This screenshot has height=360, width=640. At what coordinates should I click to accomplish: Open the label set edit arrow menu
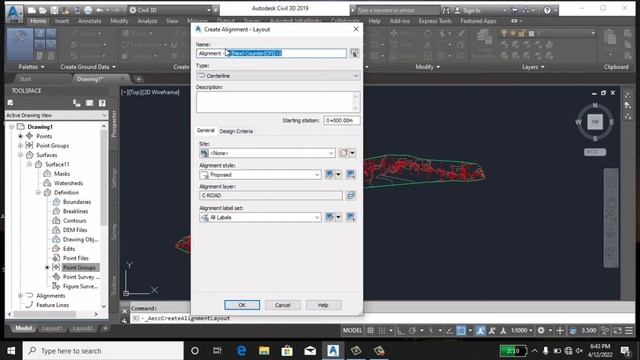coord(338,217)
